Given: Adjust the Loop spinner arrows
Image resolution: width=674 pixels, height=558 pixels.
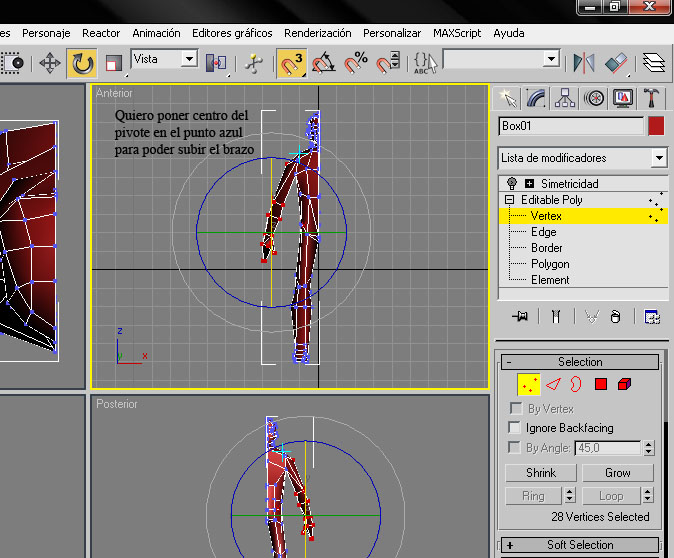Looking at the screenshot, I should pos(648,496).
